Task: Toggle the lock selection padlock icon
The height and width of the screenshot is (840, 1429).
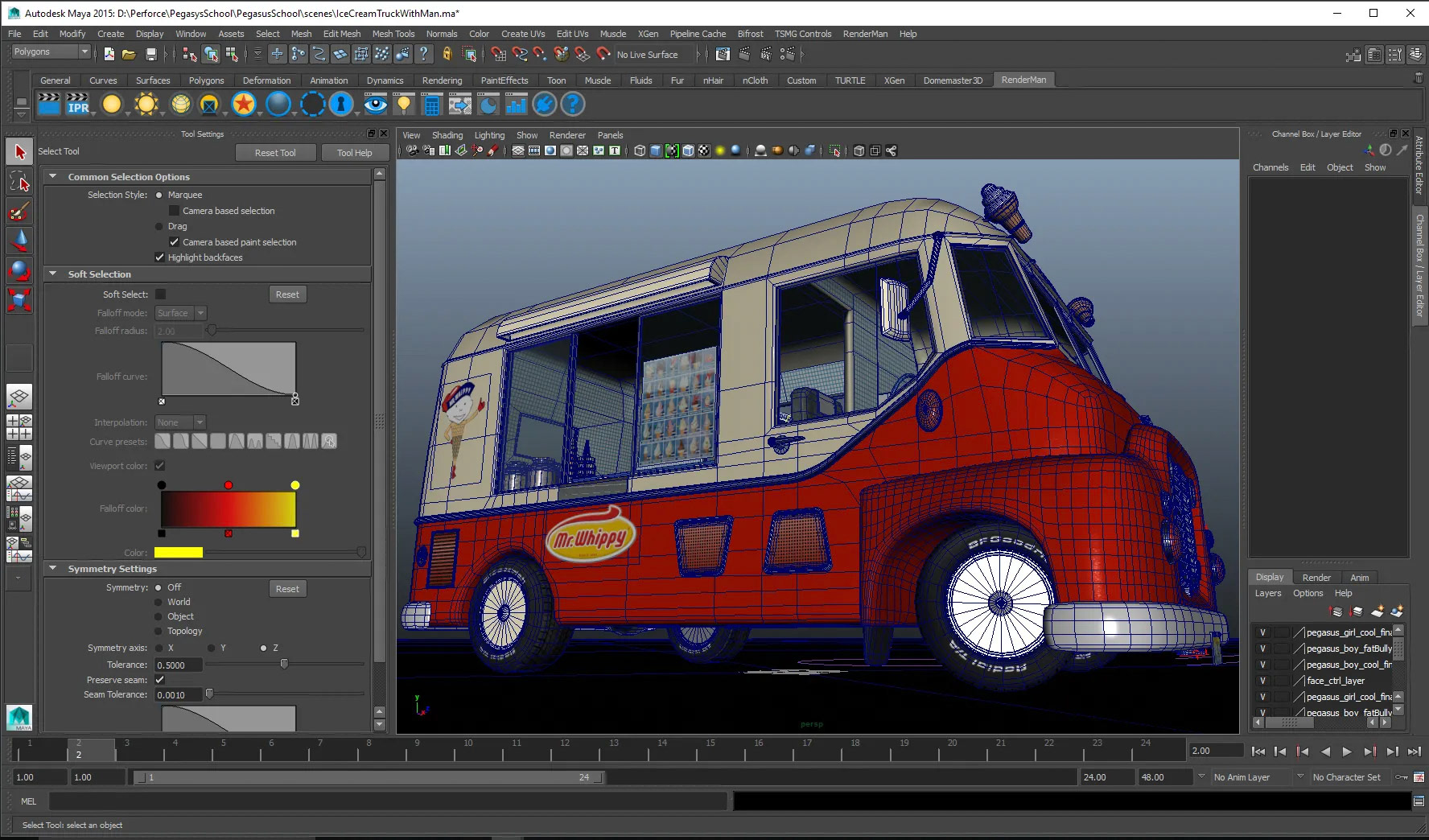Action: click(x=447, y=54)
